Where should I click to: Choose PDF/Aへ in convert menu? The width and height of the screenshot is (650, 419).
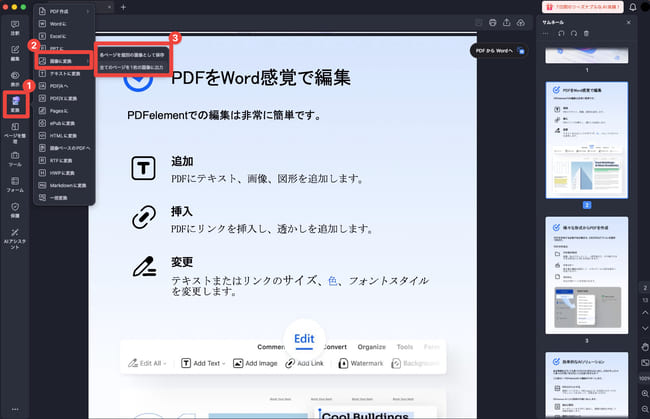[x=64, y=86]
